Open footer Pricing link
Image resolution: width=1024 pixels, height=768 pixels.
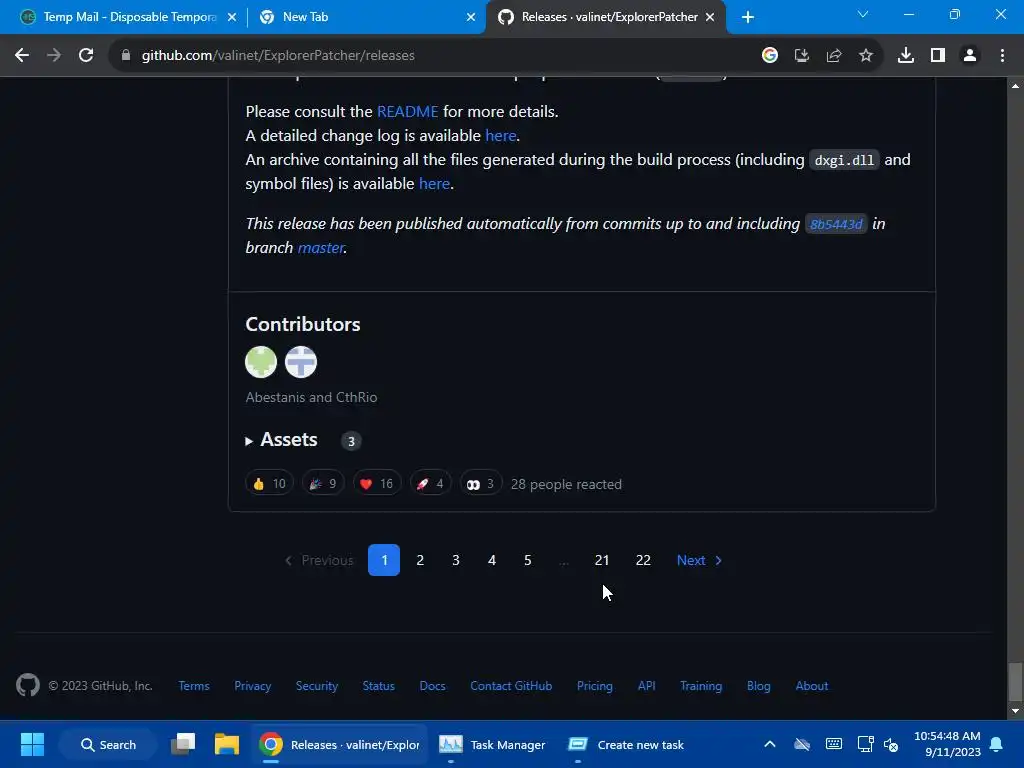(x=595, y=686)
